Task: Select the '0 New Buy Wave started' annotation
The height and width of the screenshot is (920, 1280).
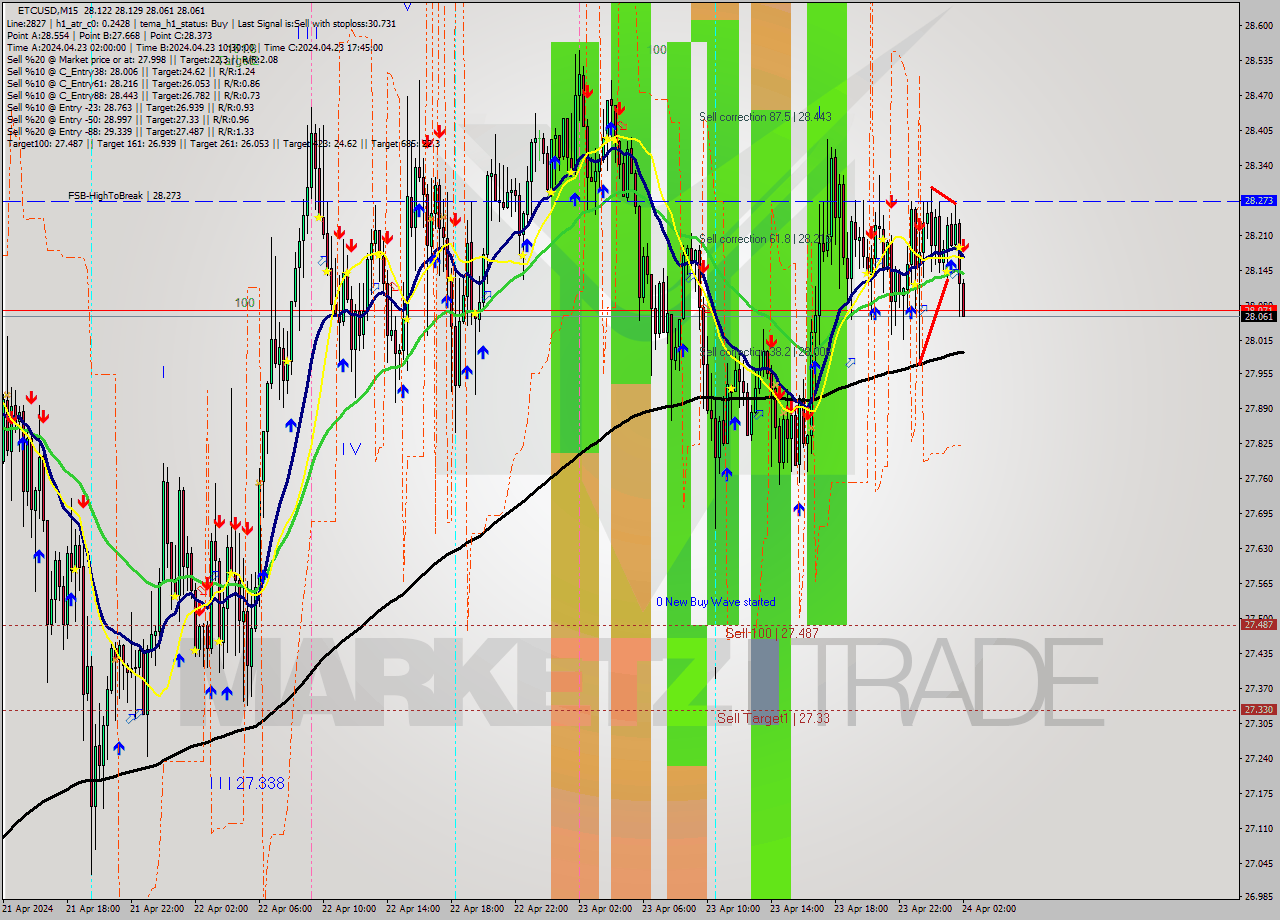Action: pyautogui.click(x=715, y=602)
